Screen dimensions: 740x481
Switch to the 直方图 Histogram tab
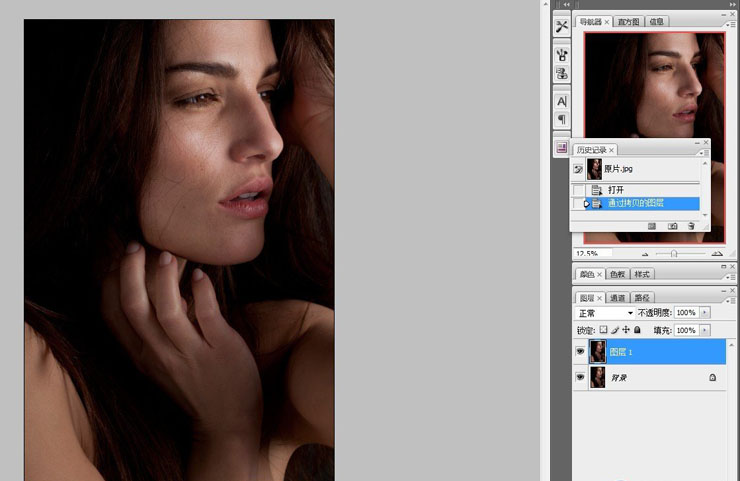(x=629, y=22)
